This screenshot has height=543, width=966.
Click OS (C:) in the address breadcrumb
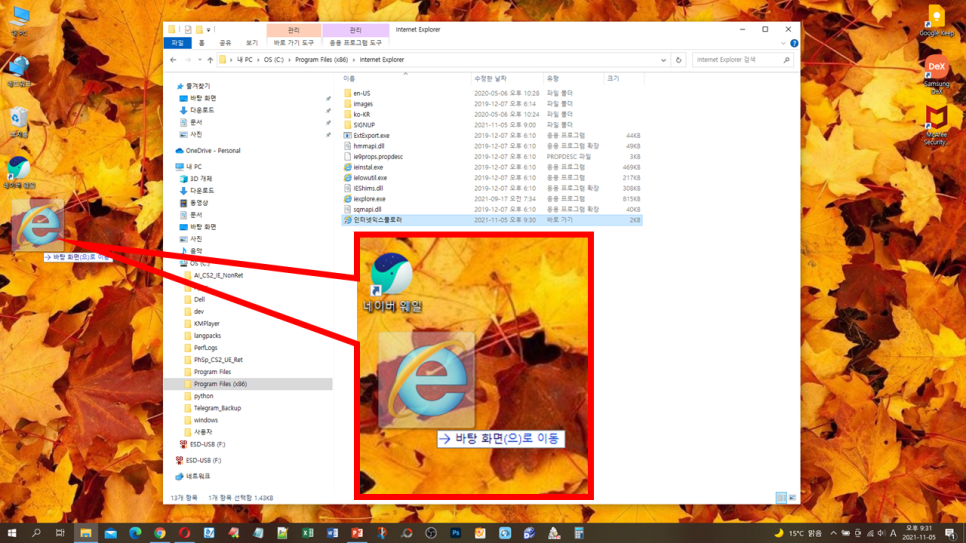tap(274, 60)
